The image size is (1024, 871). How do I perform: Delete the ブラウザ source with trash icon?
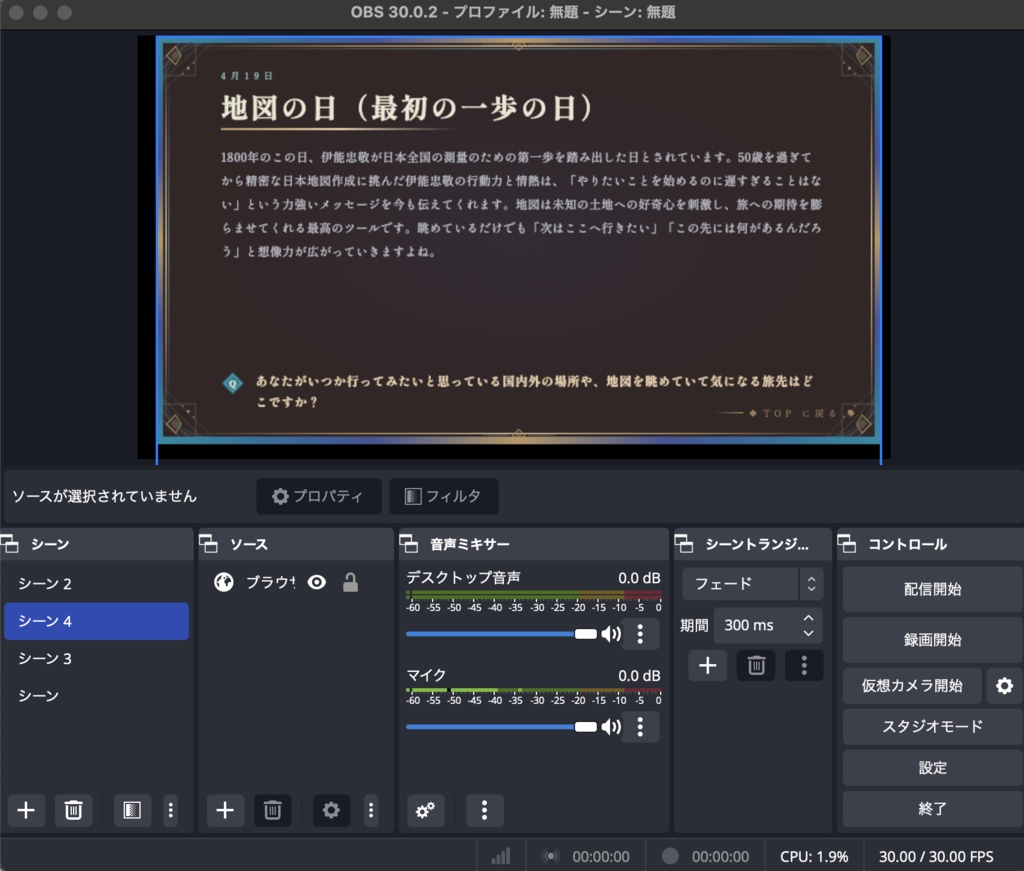click(272, 810)
